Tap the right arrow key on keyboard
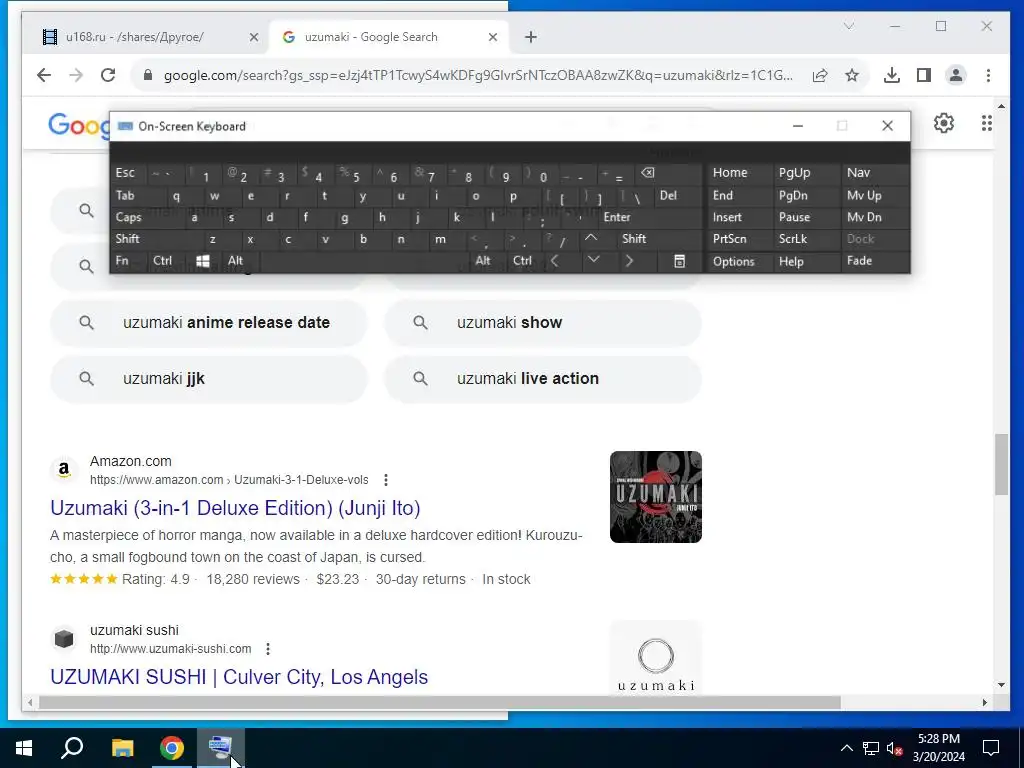The height and width of the screenshot is (768, 1024). 630,261
